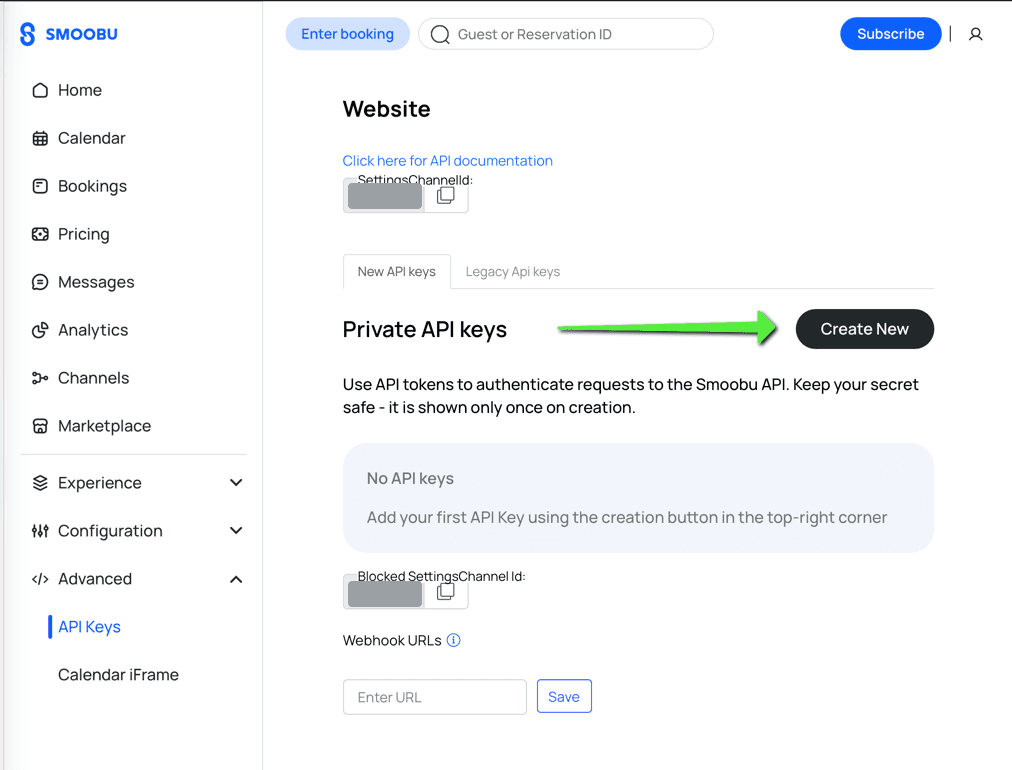
Task: Expand the Configuration menu chevron
Action: pos(236,531)
